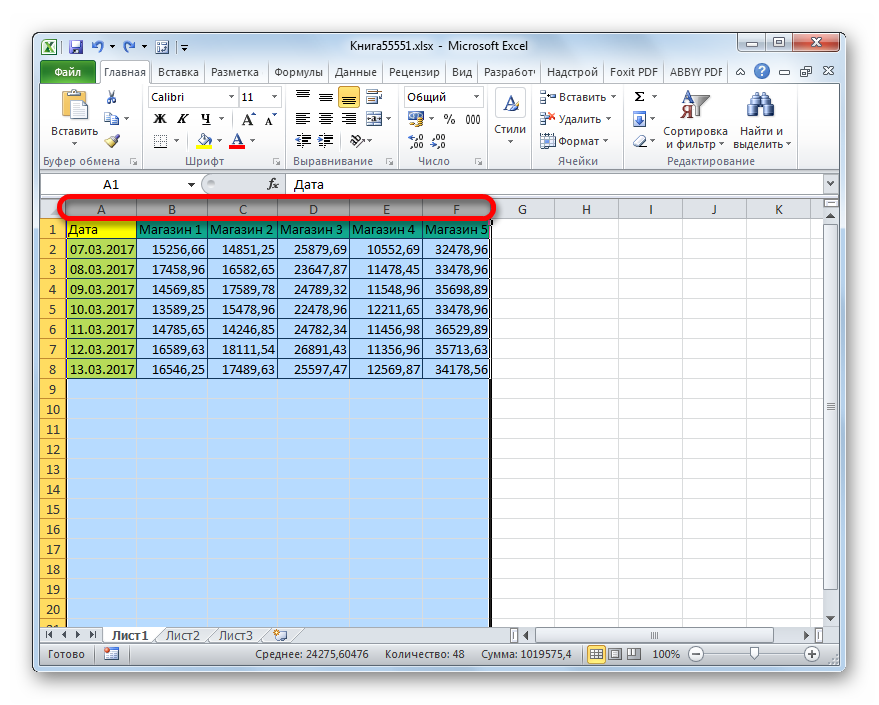Viewport: 879px width, 705px height.
Task: Click the Percent style icon
Action: [449, 119]
